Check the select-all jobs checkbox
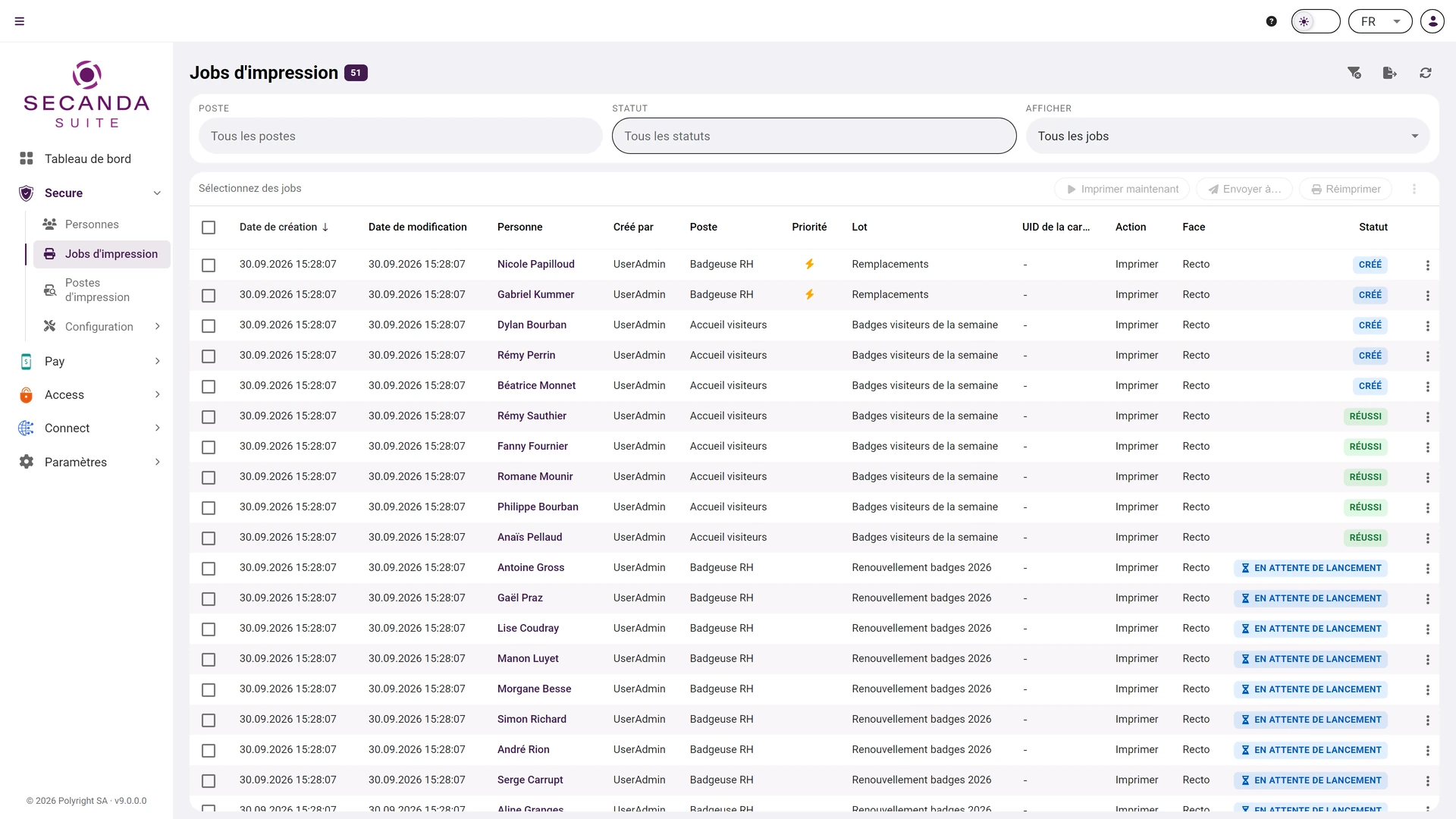The width and height of the screenshot is (1456, 819). pos(209,227)
